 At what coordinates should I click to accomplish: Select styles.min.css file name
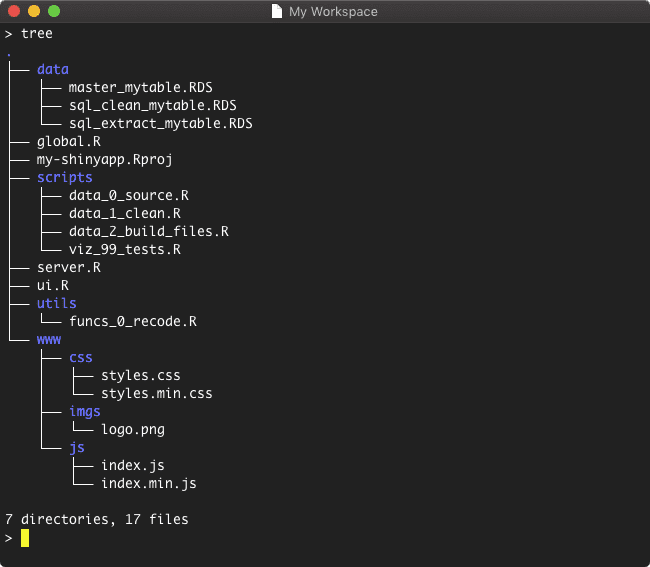point(156,394)
